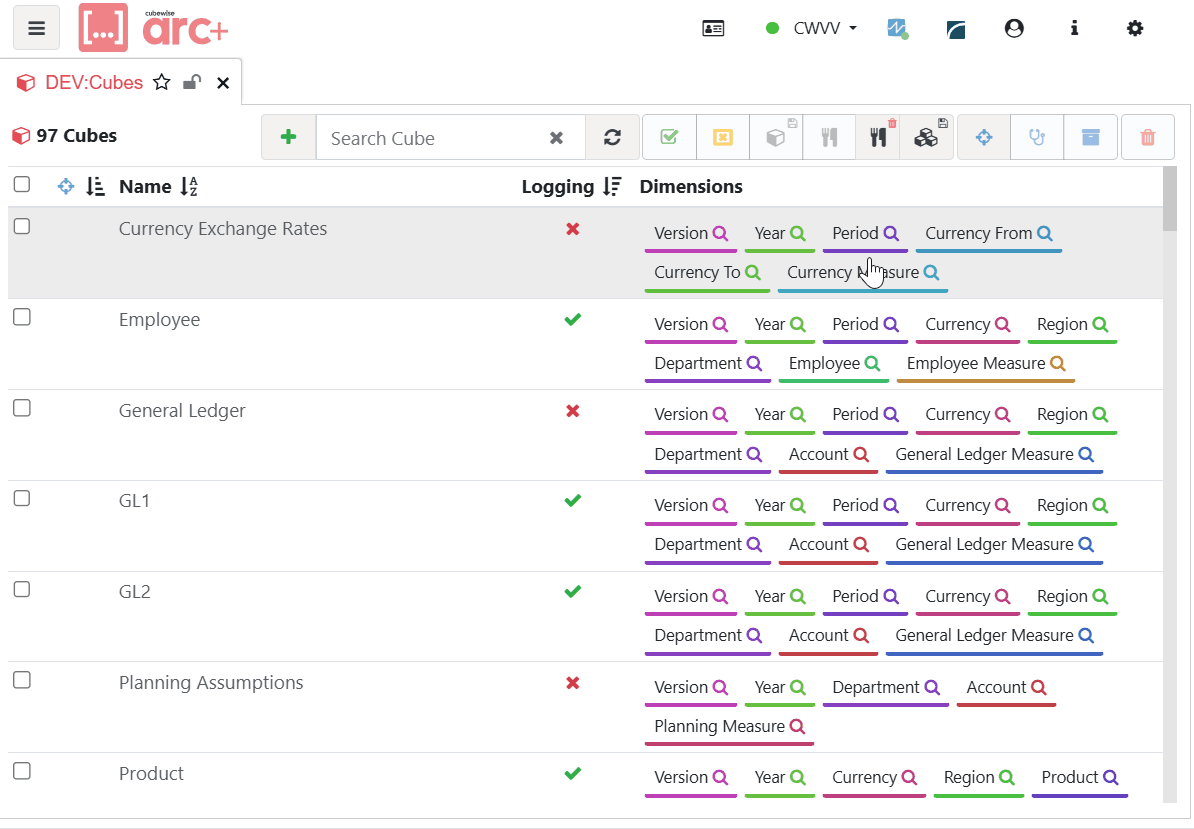
Task: Click the stethoscope icon in toolbar
Action: pyautogui.click(x=1037, y=138)
